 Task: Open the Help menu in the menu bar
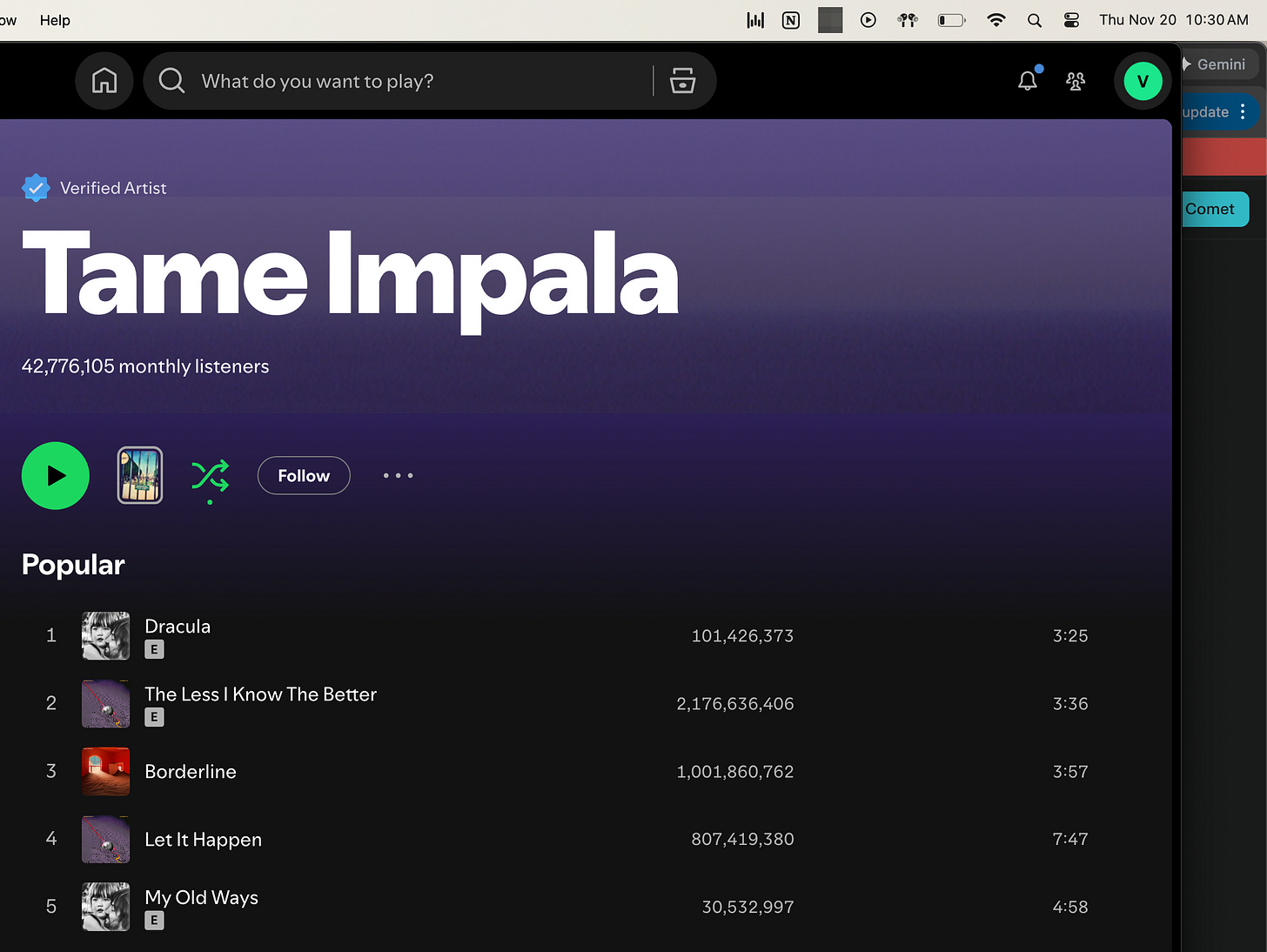pos(55,20)
